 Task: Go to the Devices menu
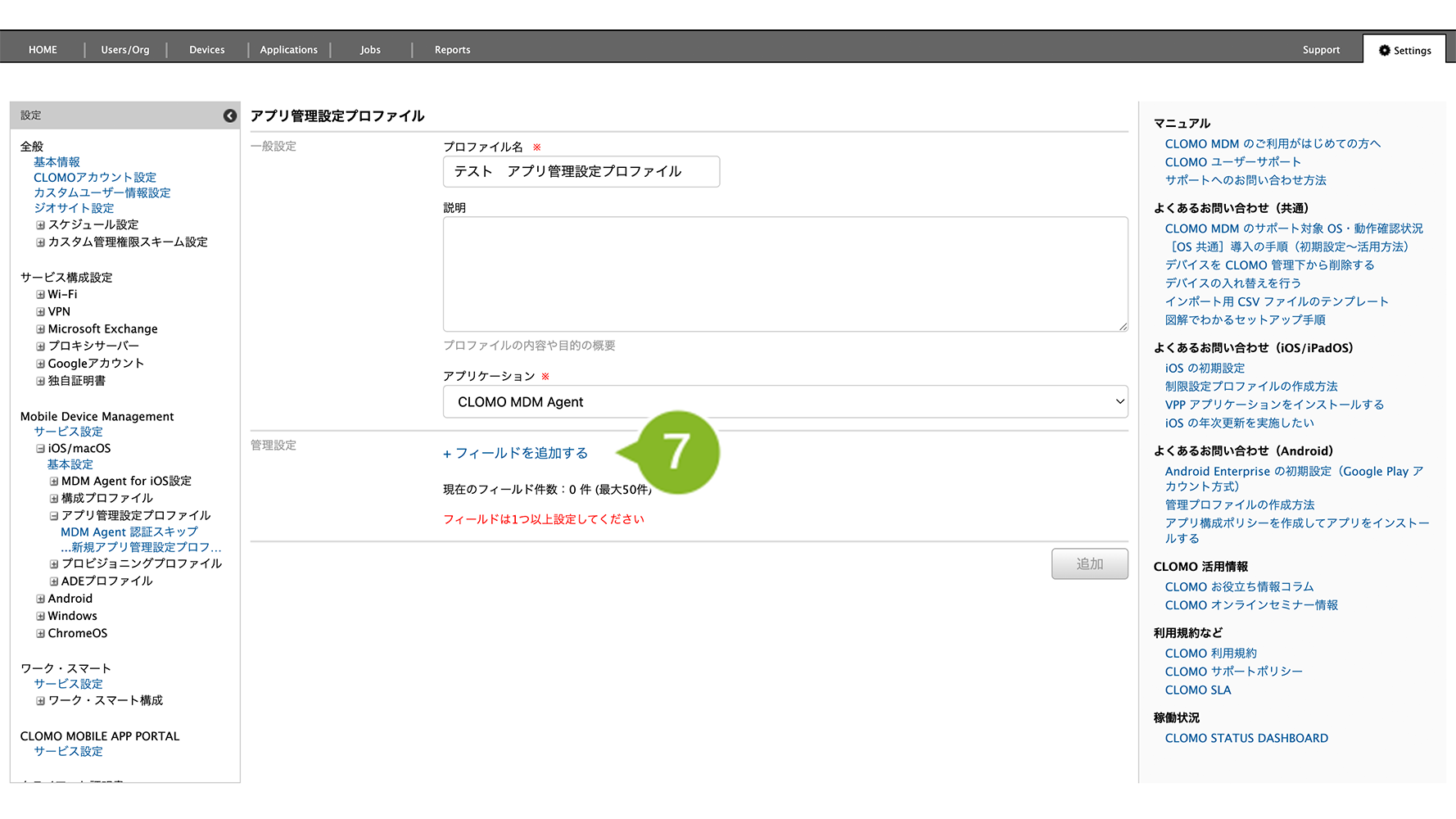[206, 50]
